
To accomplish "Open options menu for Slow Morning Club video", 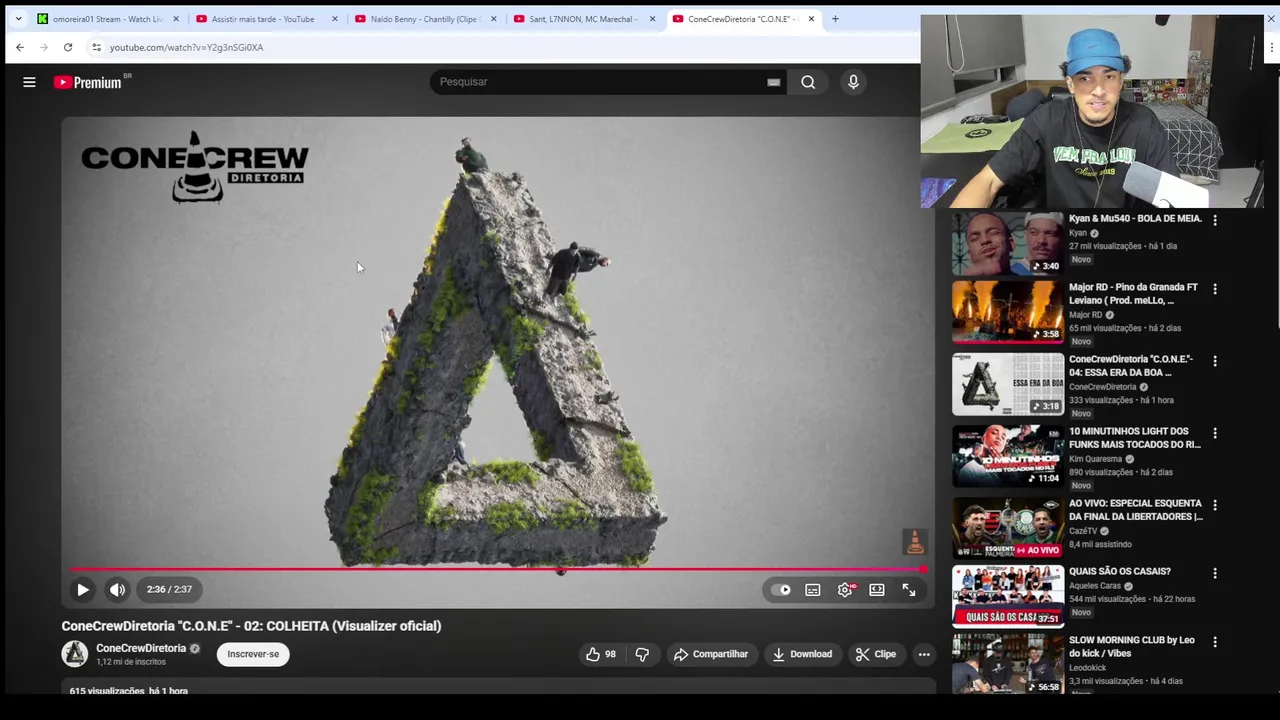I will point(1215,642).
